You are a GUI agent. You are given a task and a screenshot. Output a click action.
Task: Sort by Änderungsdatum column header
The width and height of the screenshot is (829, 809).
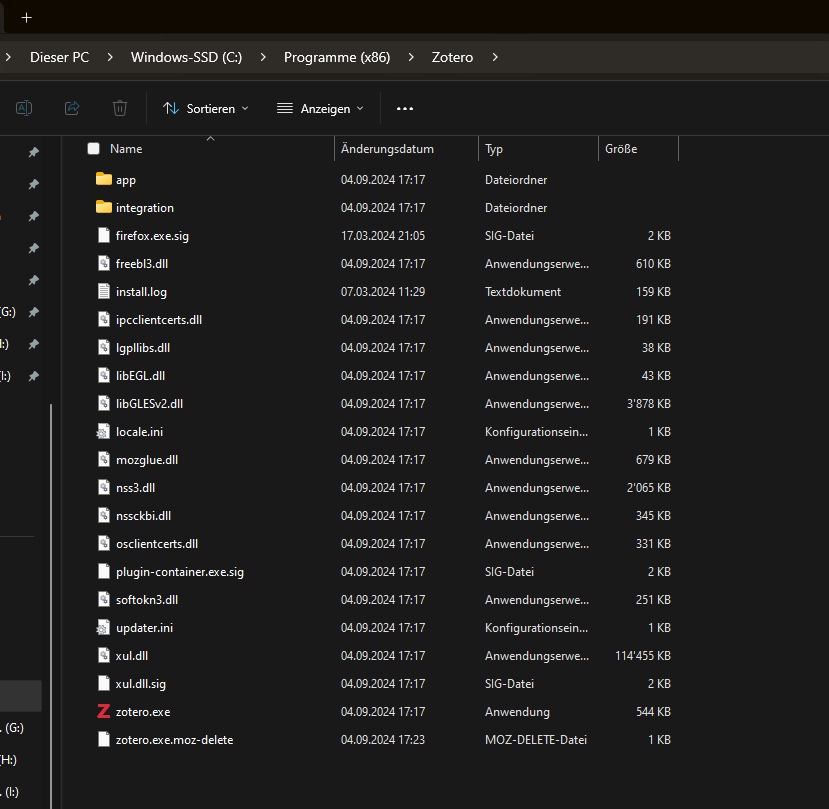[x=387, y=149]
